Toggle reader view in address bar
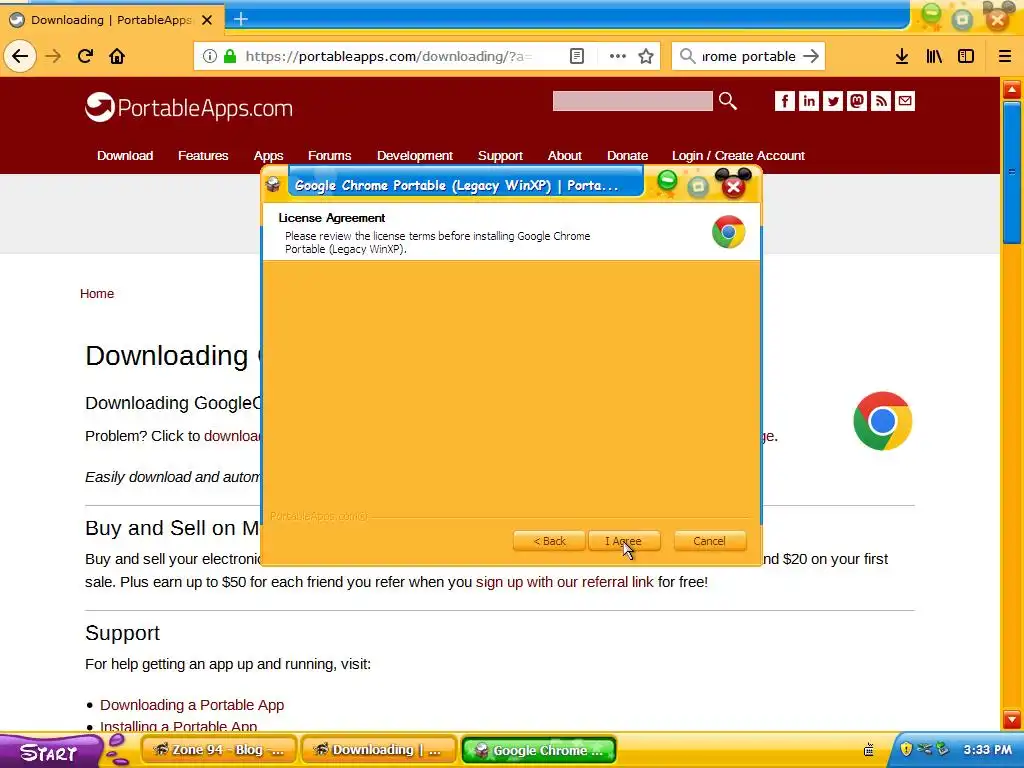 pos(577,56)
